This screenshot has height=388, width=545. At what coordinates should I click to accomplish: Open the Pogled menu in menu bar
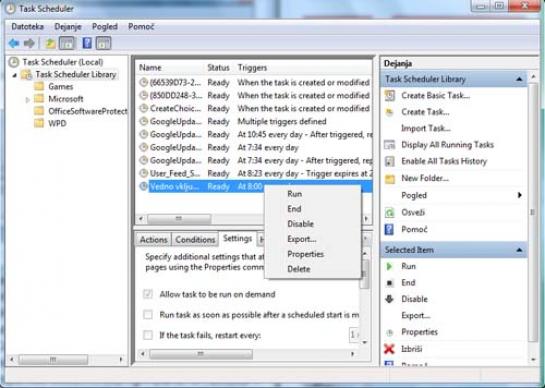pos(105,27)
